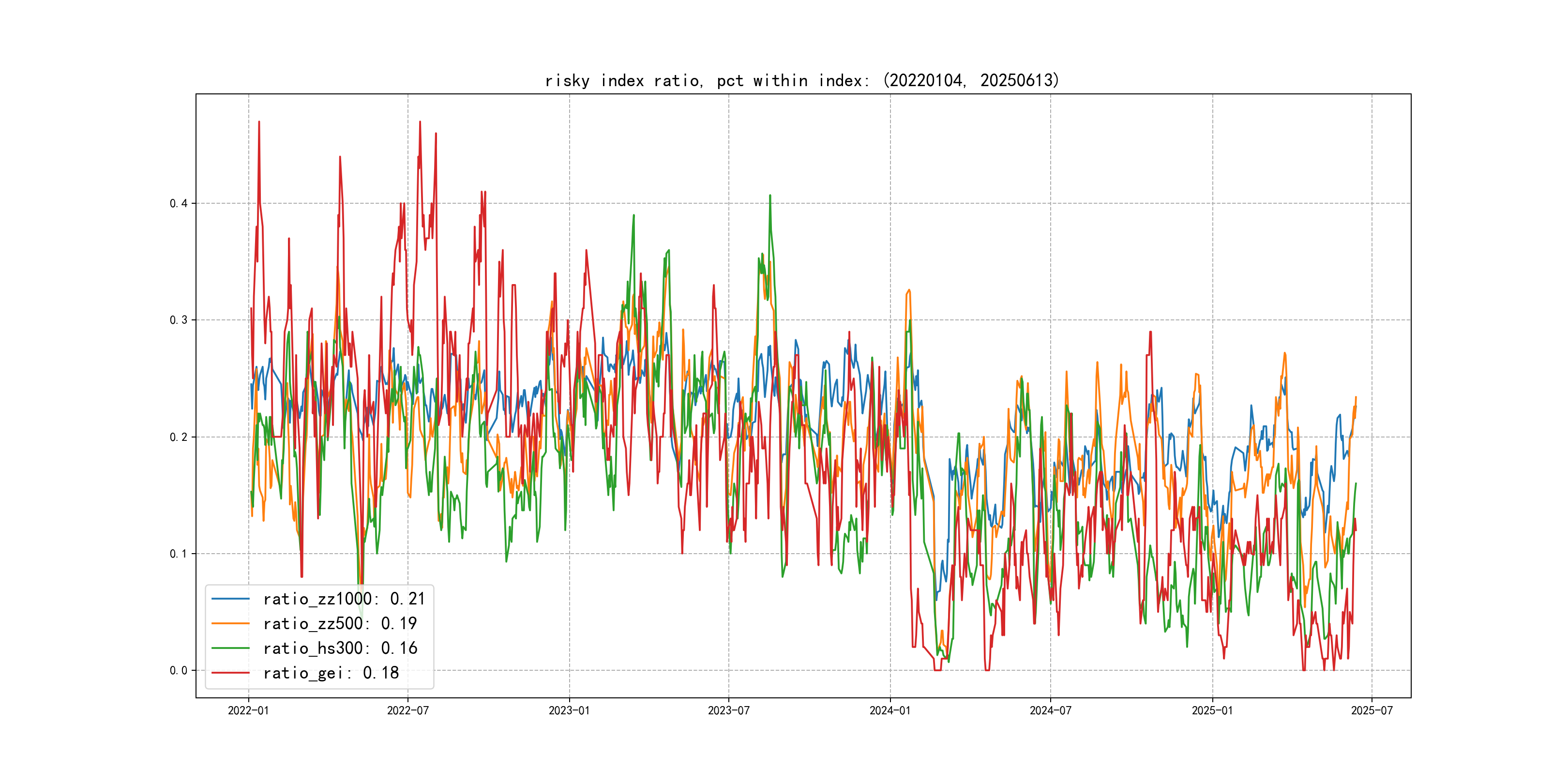Screen dimensions: 1568x784
Task: Select the 'ratio_zz1000: 0.21' legend label
Action: pyautogui.click(x=344, y=599)
